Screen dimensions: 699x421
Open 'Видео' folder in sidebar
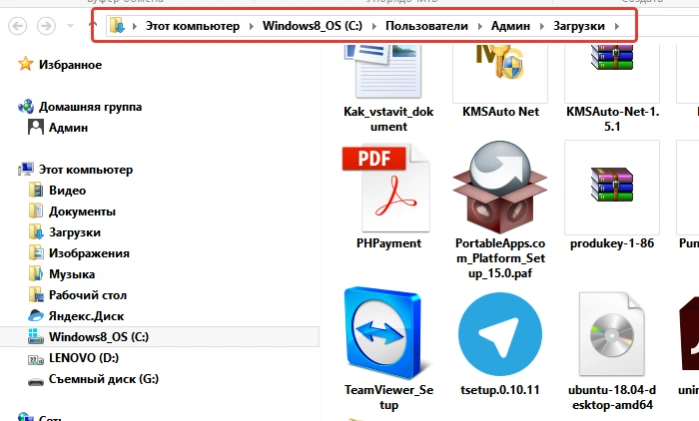tap(67, 191)
